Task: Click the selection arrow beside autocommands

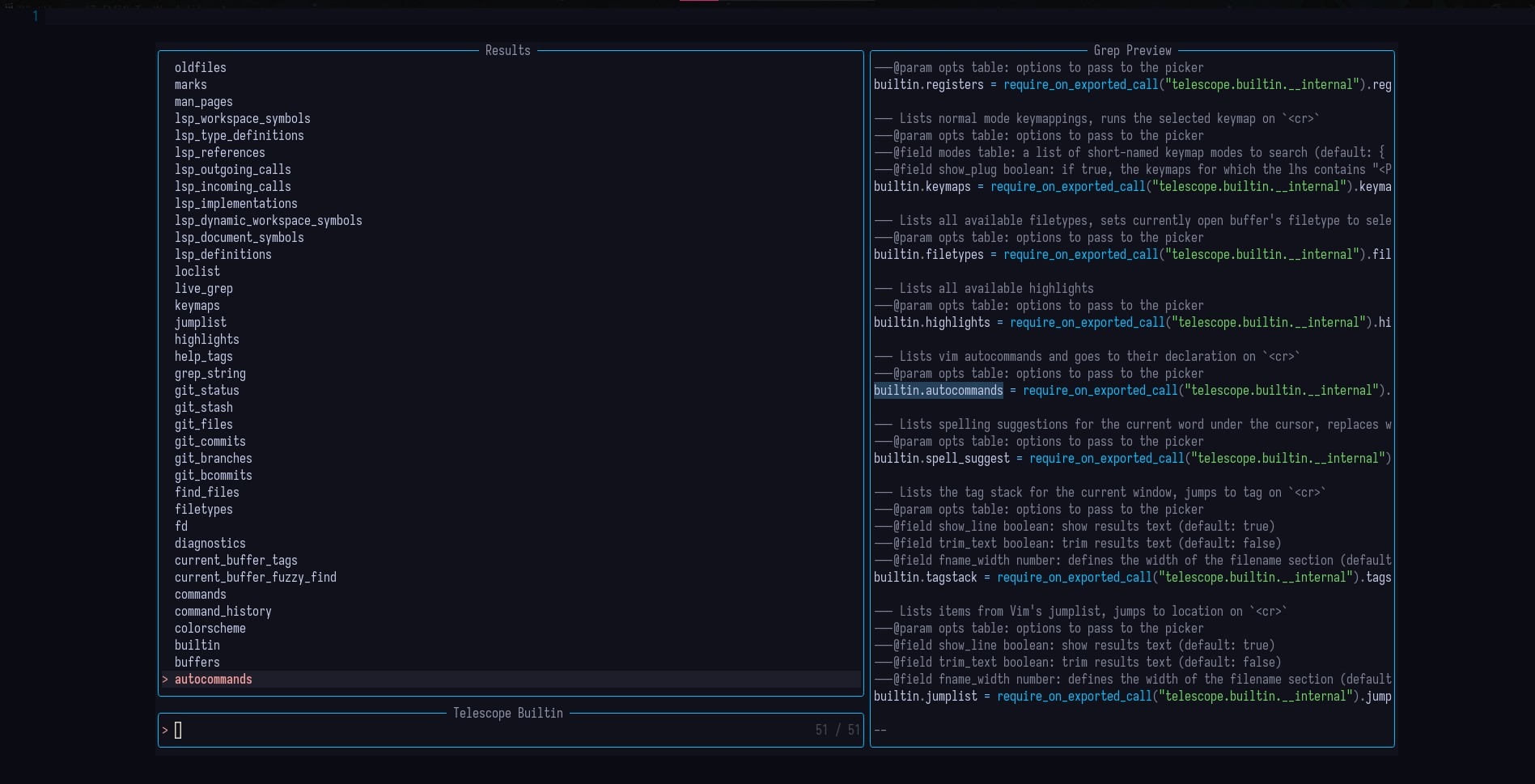Action: click(165, 679)
